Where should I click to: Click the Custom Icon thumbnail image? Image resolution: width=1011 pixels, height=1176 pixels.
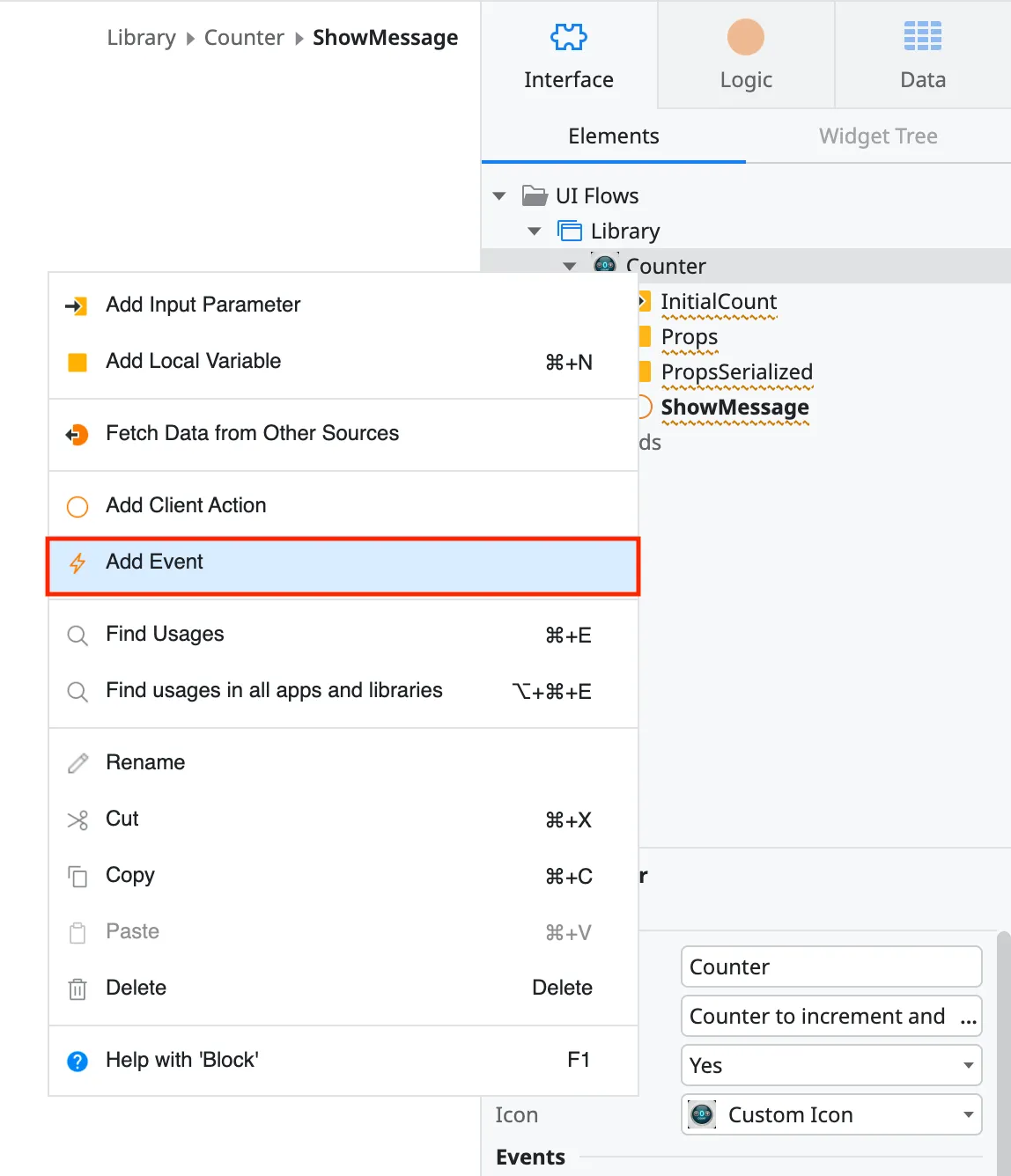(x=702, y=1114)
